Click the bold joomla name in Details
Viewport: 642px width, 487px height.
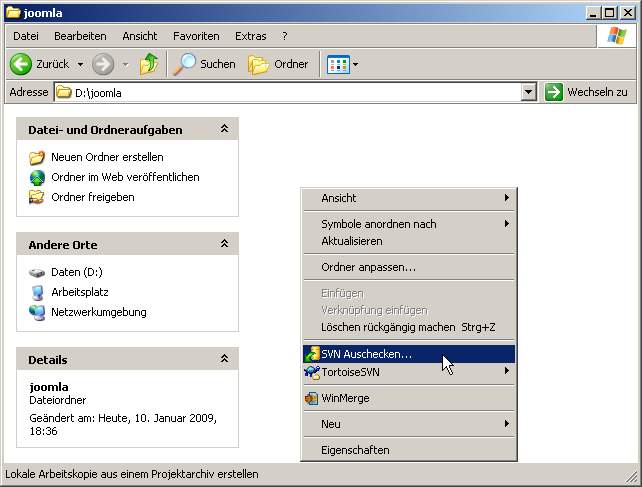tap(49, 387)
